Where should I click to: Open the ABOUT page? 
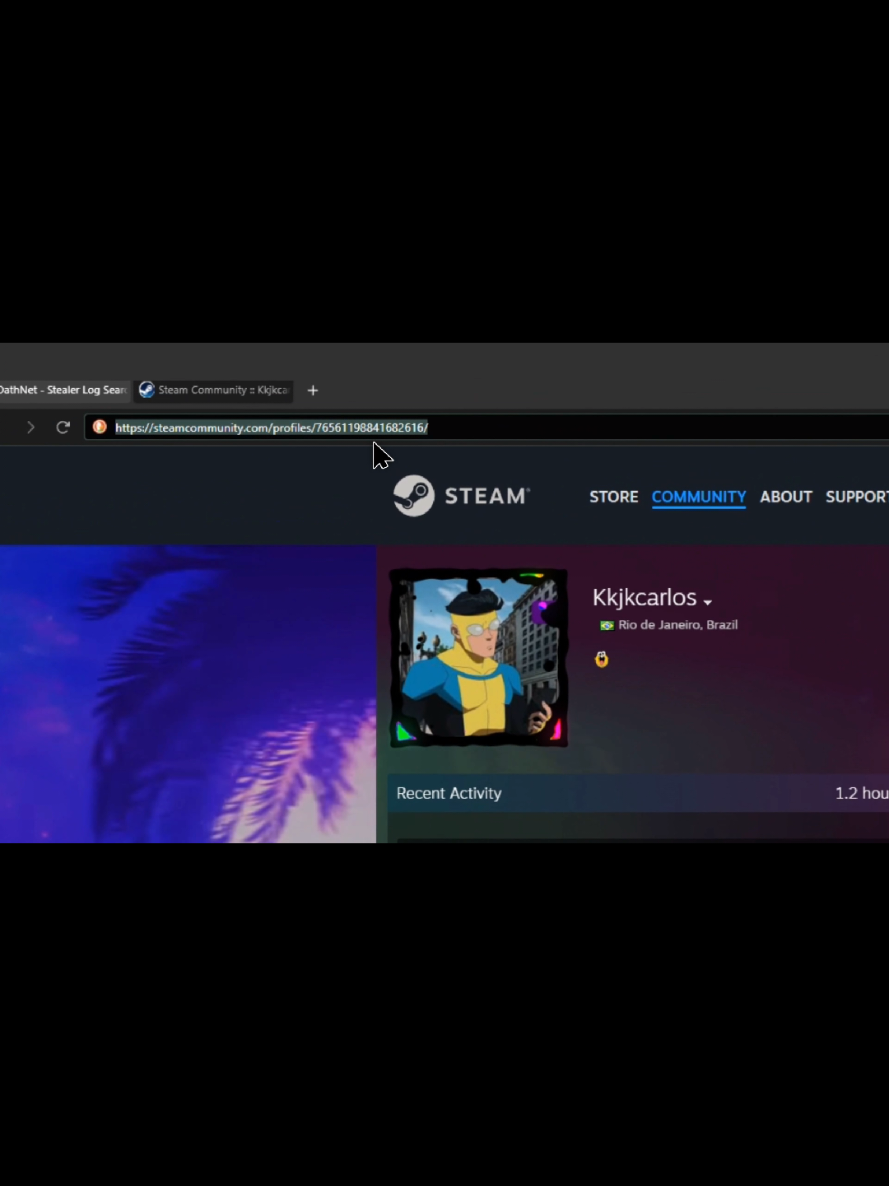point(786,497)
